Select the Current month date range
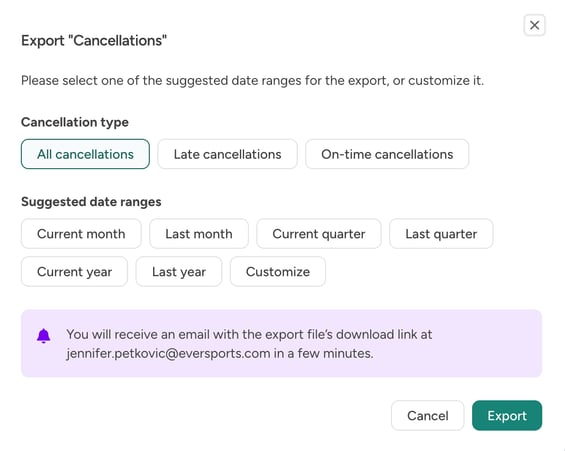This screenshot has height=451, width=565. (x=81, y=234)
